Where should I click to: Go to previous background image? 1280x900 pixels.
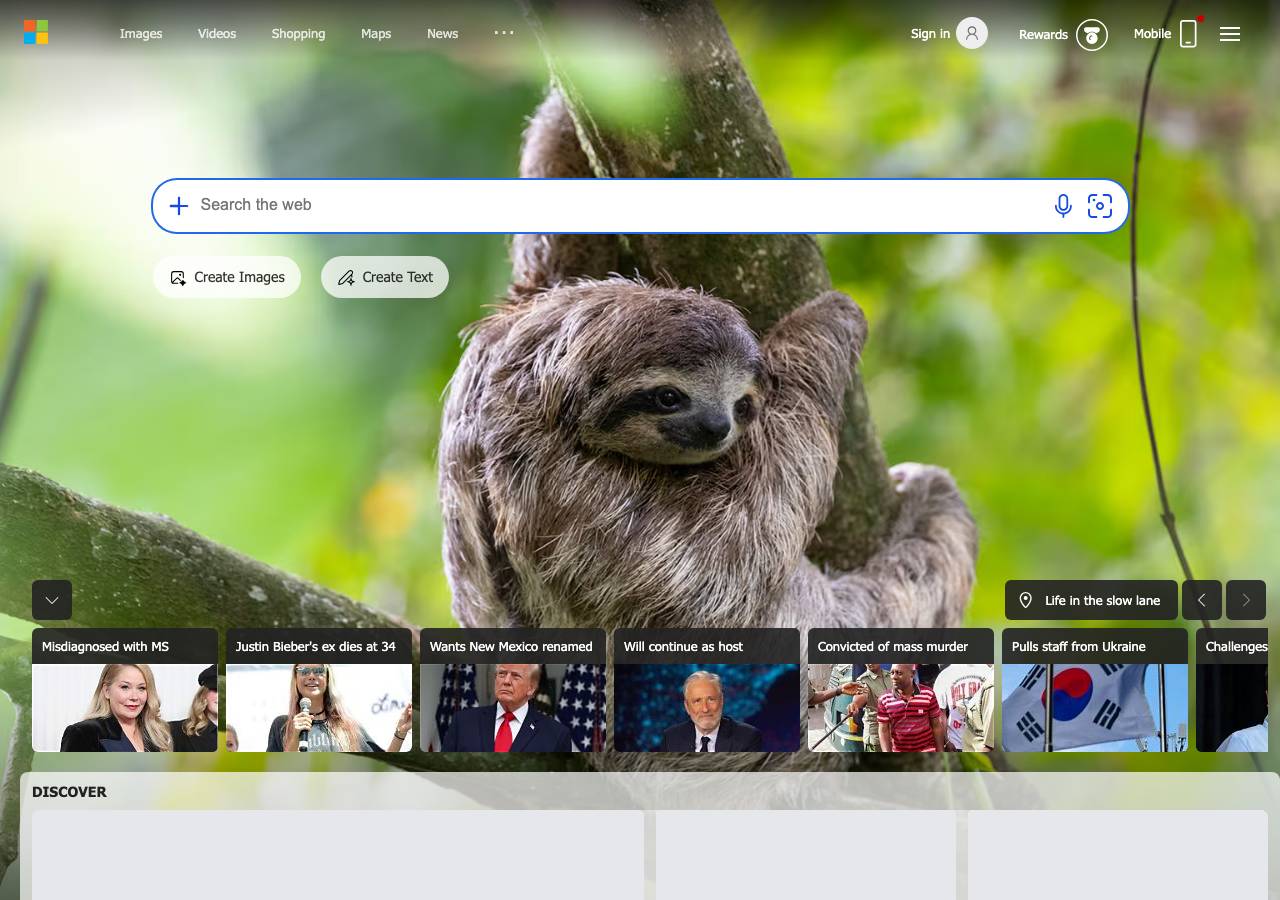(1202, 600)
